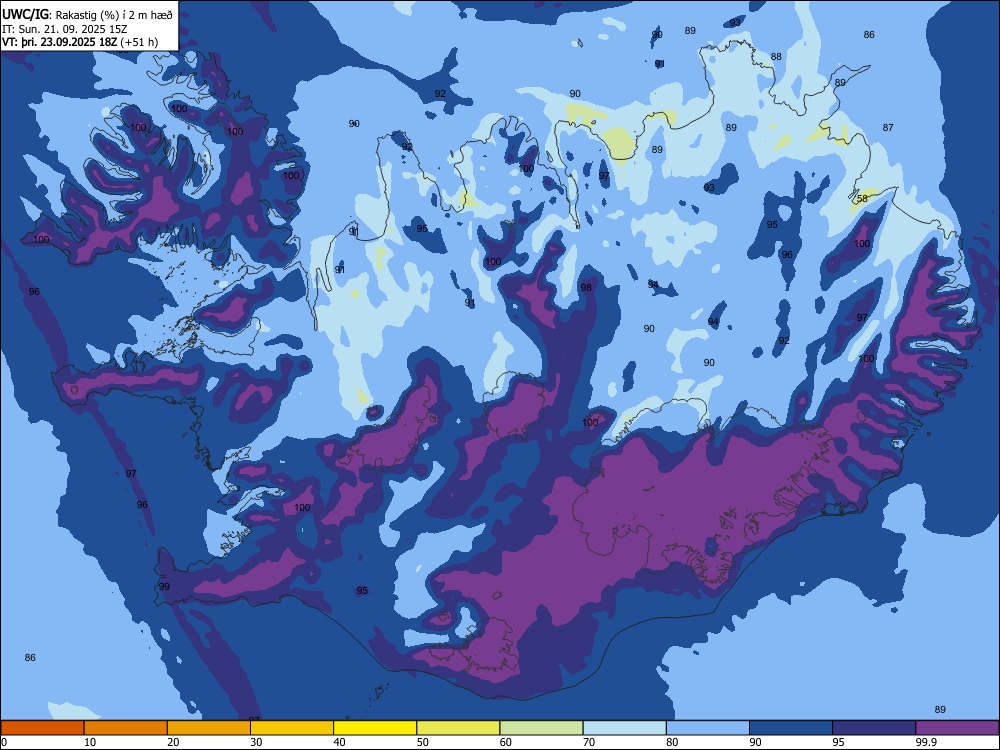Pick the purple legend swatch above 99.9
The height and width of the screenshot is (750, 1000).
(x=957, y=728)
